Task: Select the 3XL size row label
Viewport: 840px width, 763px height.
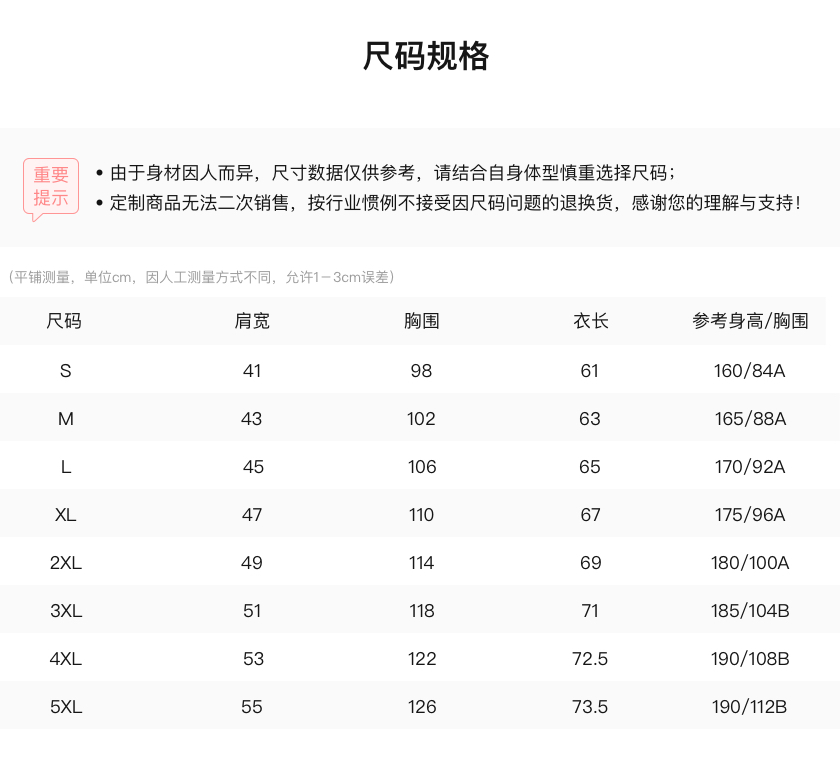Action: point(66,611)
